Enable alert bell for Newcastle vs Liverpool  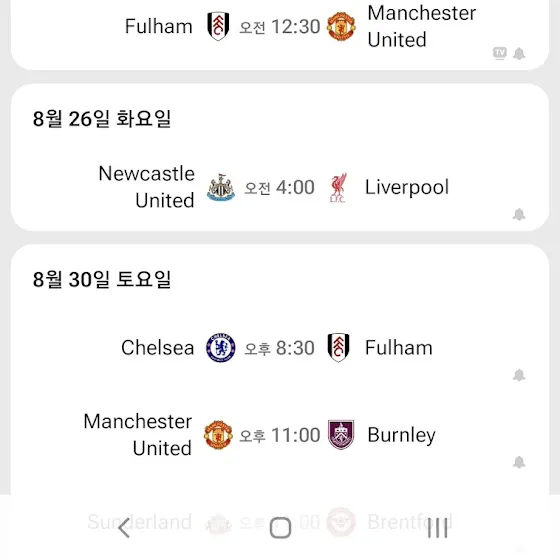pyautogui.click(x=519, y=215)
